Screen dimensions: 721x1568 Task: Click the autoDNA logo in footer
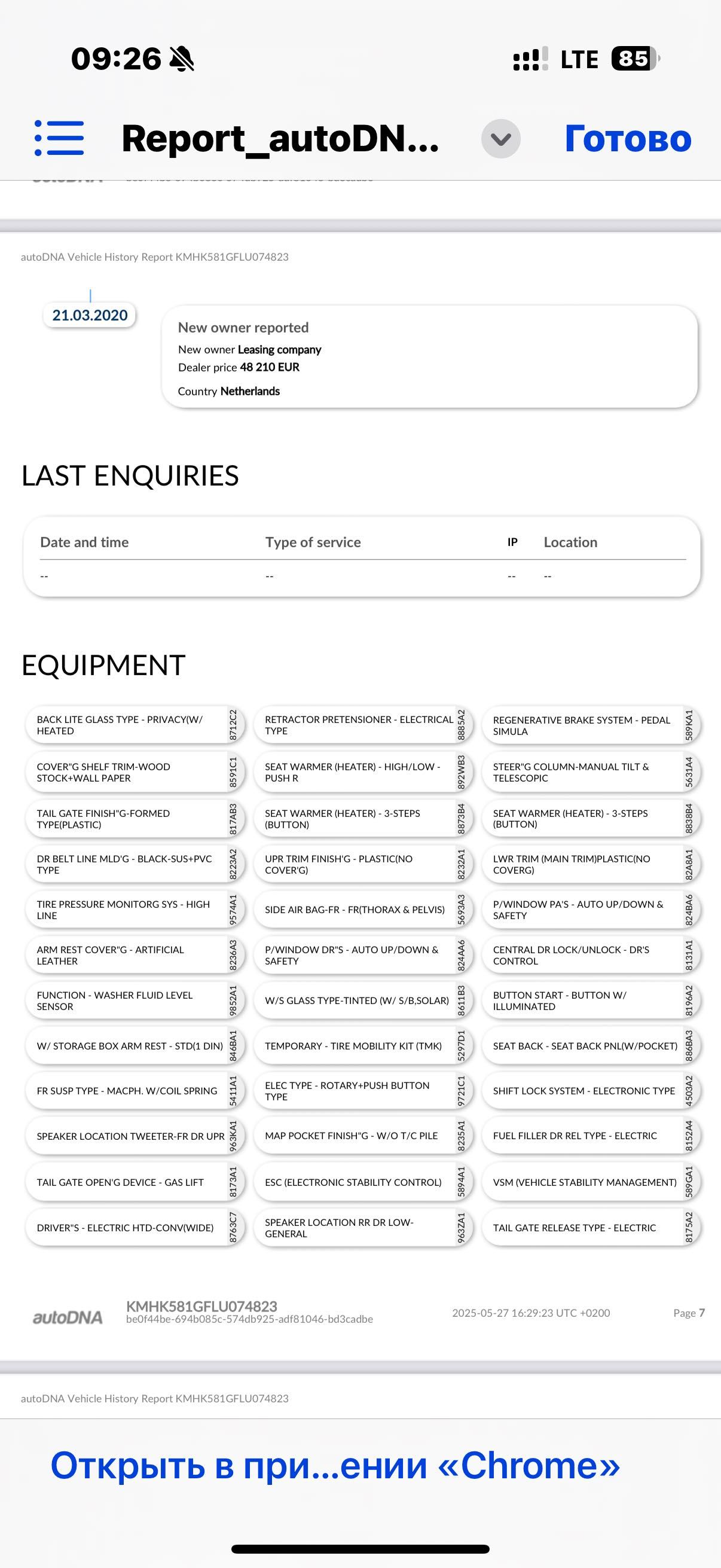click(67, 1318)
